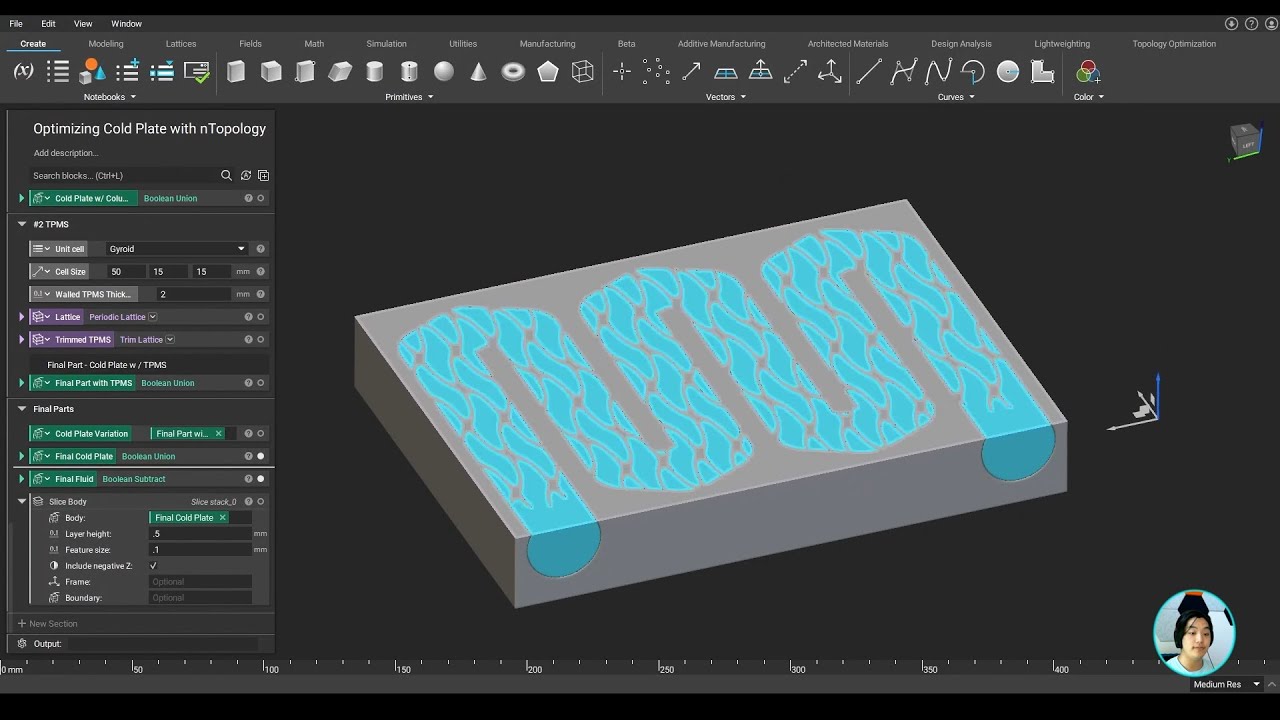Open the help question mark icon top right
This screenshot has width=1280, height=720.
1251,23
